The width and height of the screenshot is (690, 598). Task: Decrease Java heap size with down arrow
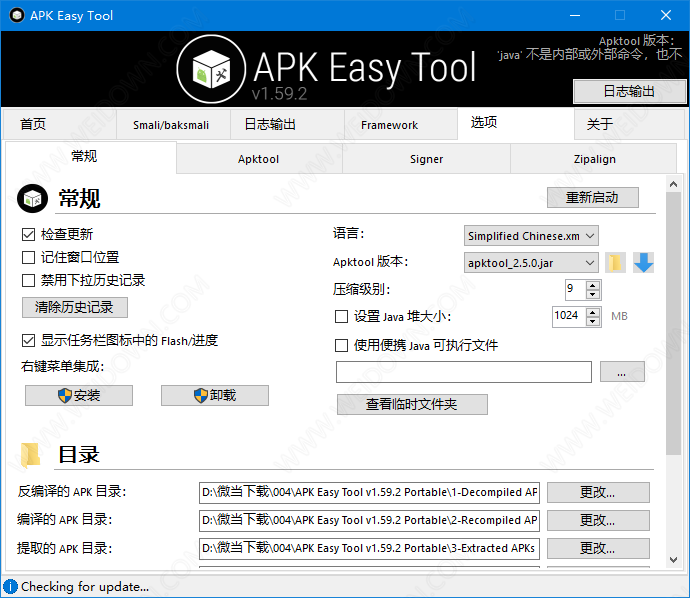593,322
